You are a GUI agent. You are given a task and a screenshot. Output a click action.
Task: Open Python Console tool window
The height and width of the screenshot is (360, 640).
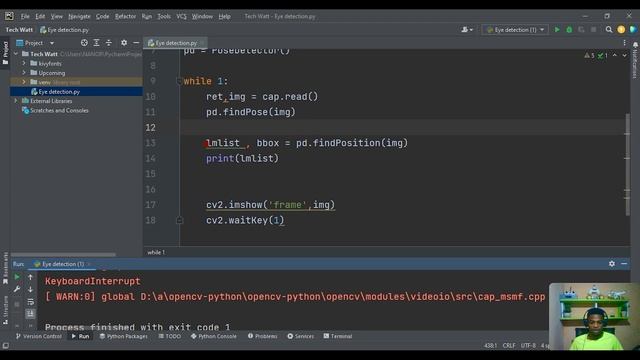pyautogui.click(x=213, y=336)
